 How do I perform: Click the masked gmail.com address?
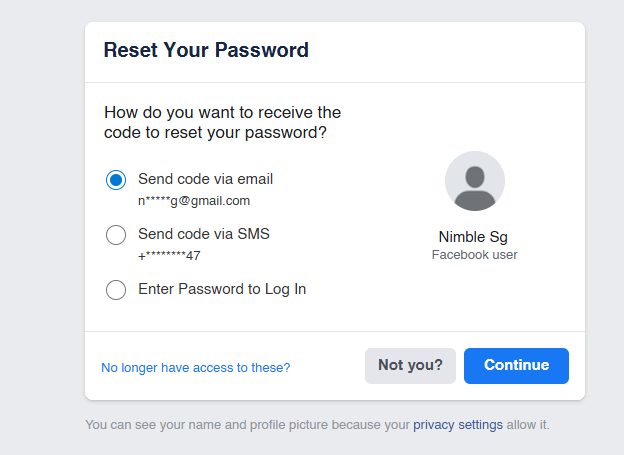pos(194,201)
